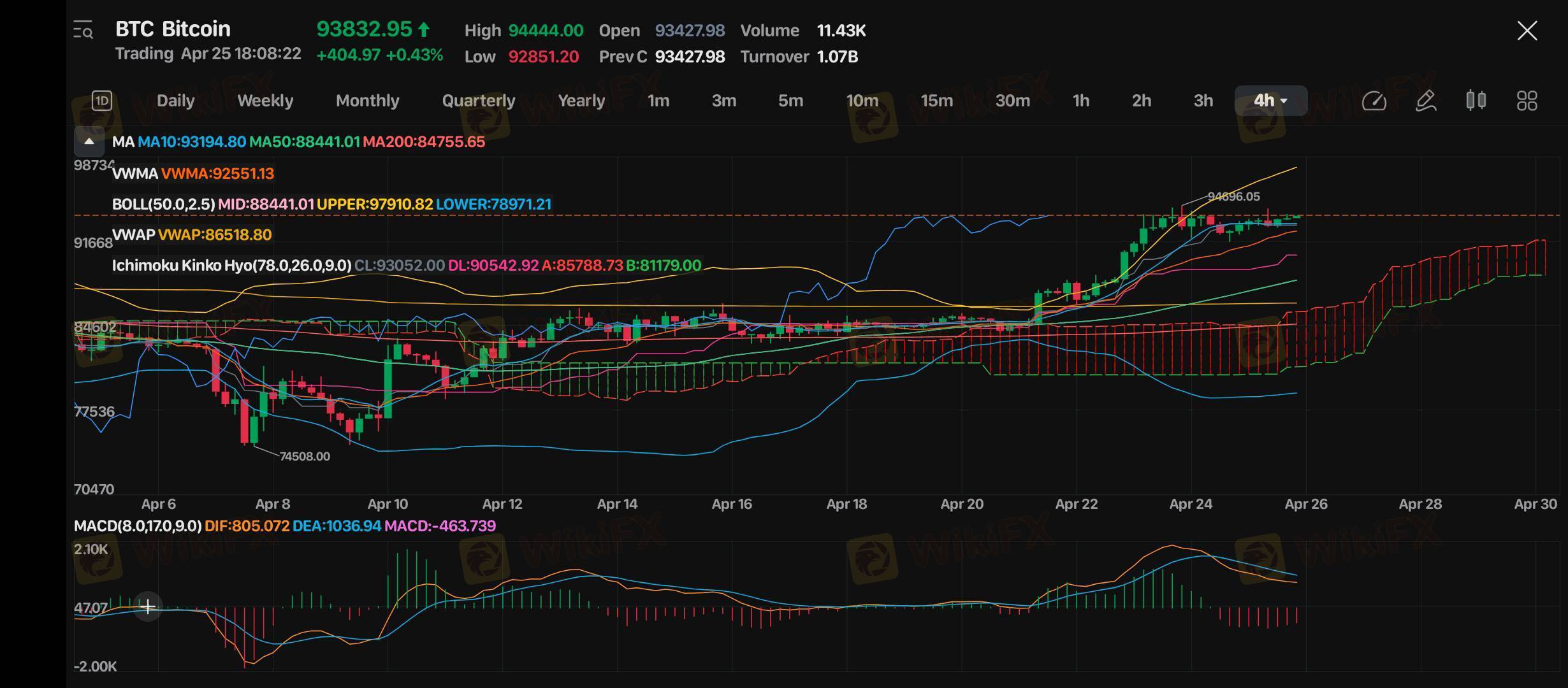The width and height of the screenshot is (1568, 688).
Task: Click the Turnover 1.07B value
Action: click(x=838, y=57)
